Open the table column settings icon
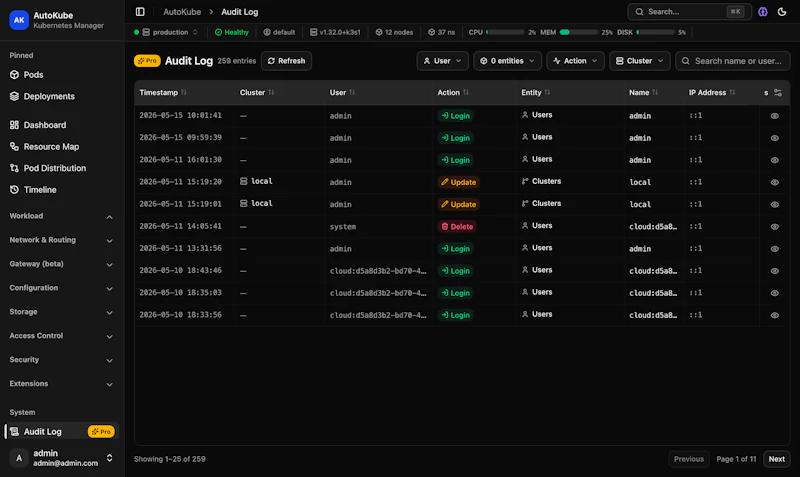Viewport: 800px width, 477px height. [778, 92]
